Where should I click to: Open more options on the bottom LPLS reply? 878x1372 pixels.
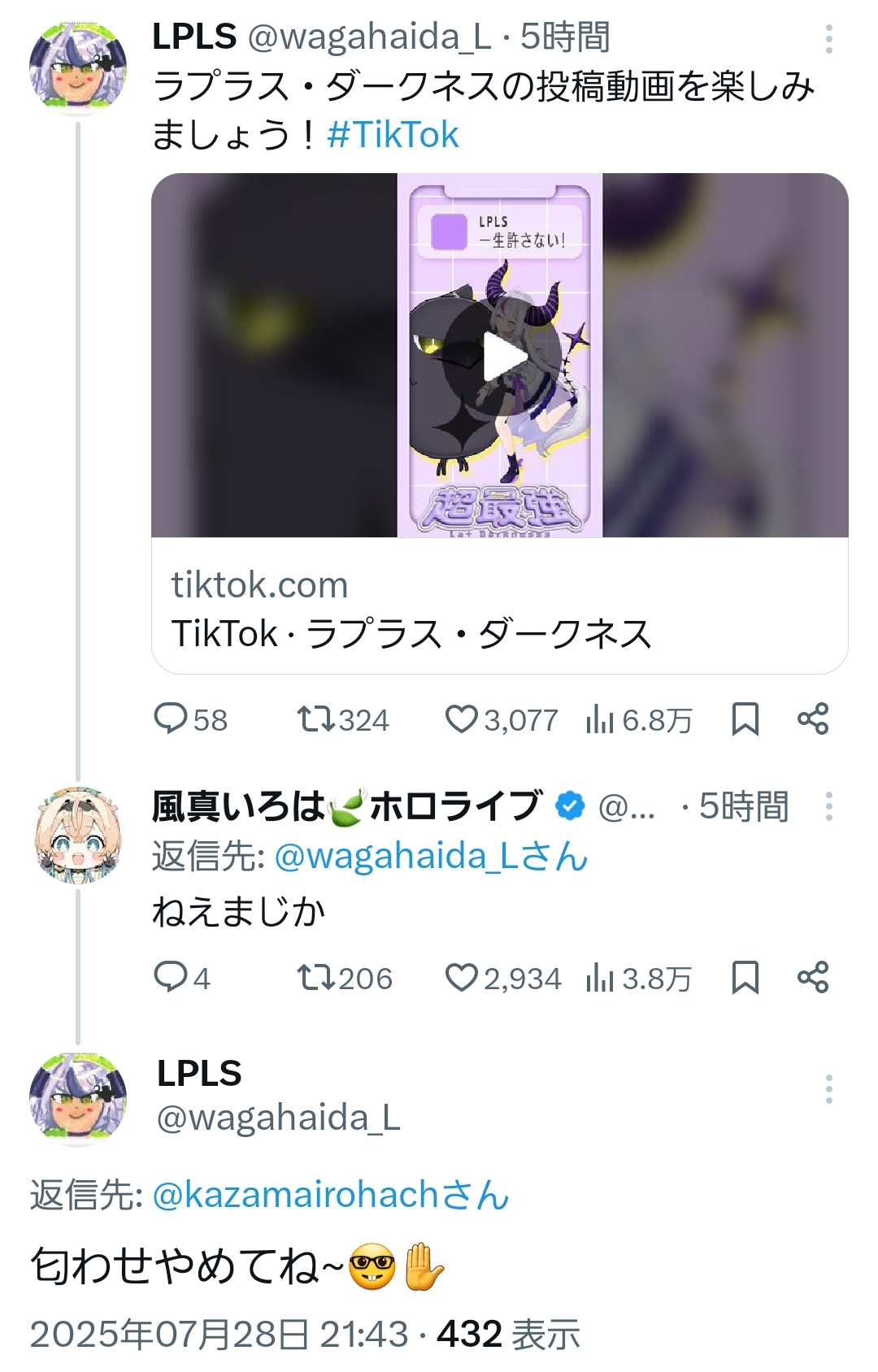click(829, 1089)
